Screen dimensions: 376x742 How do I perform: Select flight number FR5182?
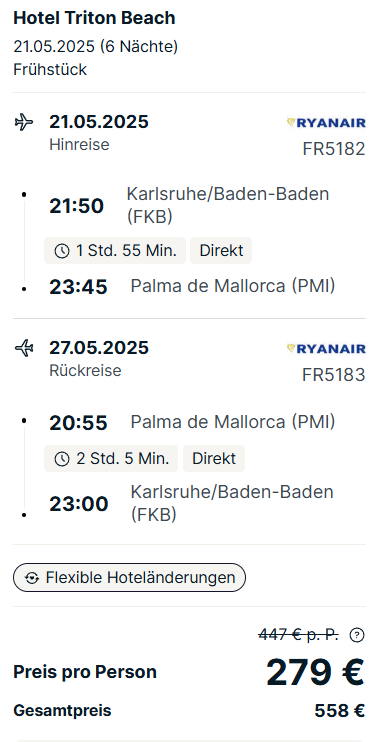point(334,149)
